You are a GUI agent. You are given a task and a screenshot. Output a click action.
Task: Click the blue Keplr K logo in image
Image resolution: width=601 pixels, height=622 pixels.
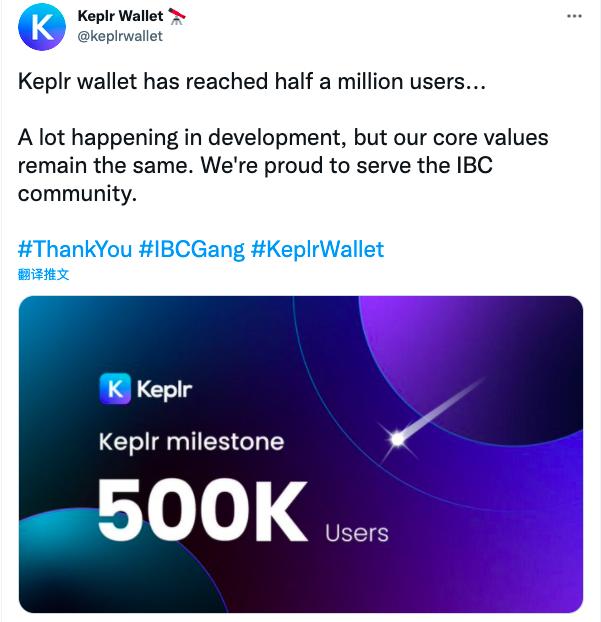click(x=116, y=388)
